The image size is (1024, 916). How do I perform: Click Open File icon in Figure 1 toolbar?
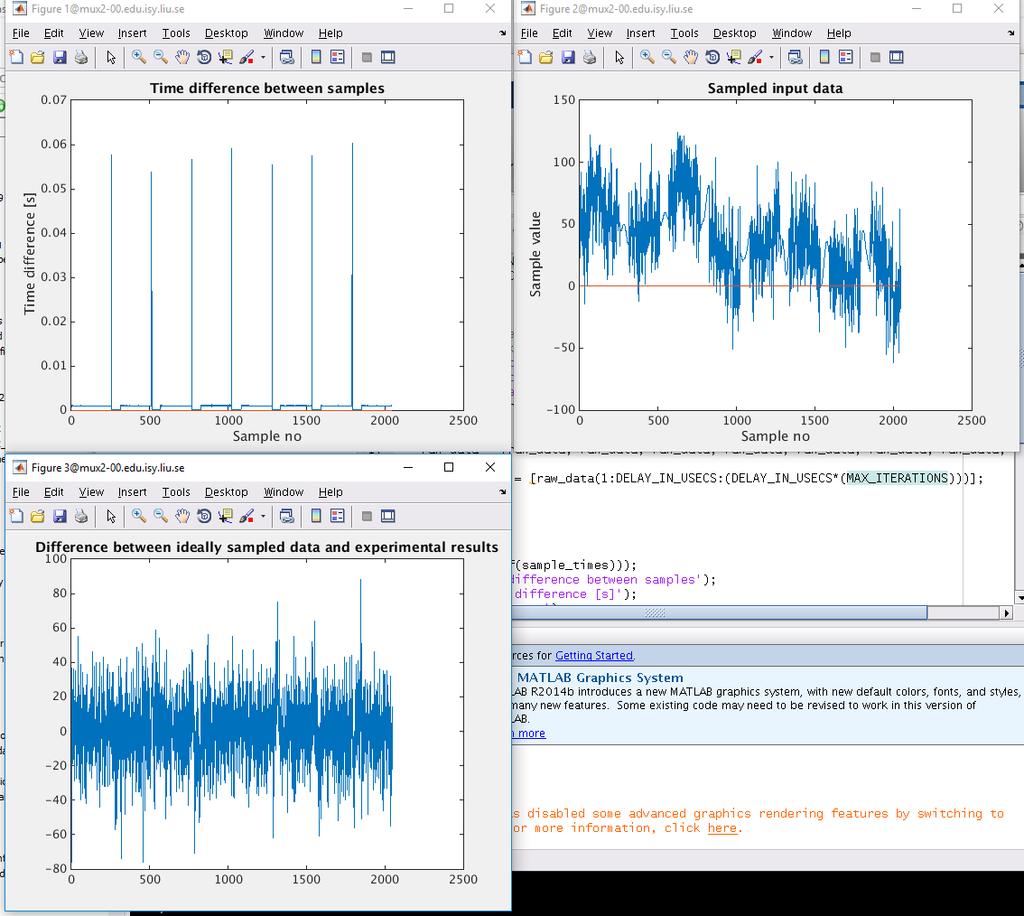click(38, 57)
